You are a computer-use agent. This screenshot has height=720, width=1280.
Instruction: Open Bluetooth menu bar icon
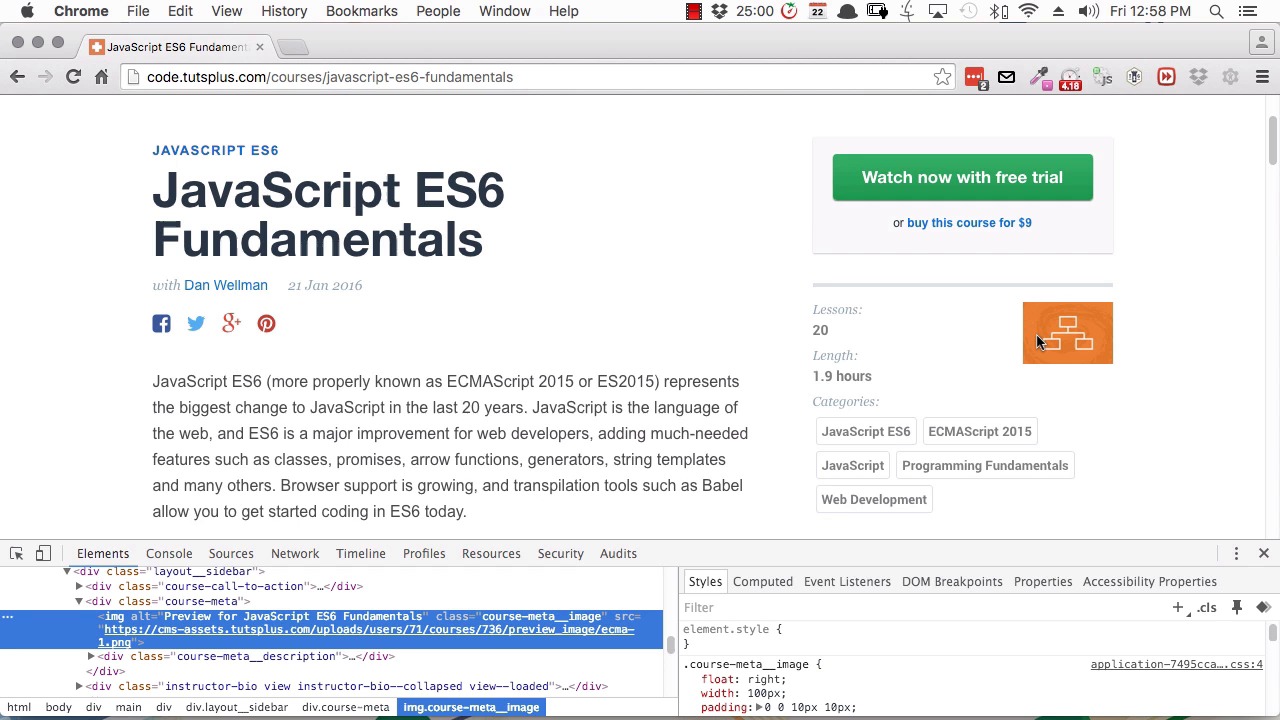pos(998,11)
